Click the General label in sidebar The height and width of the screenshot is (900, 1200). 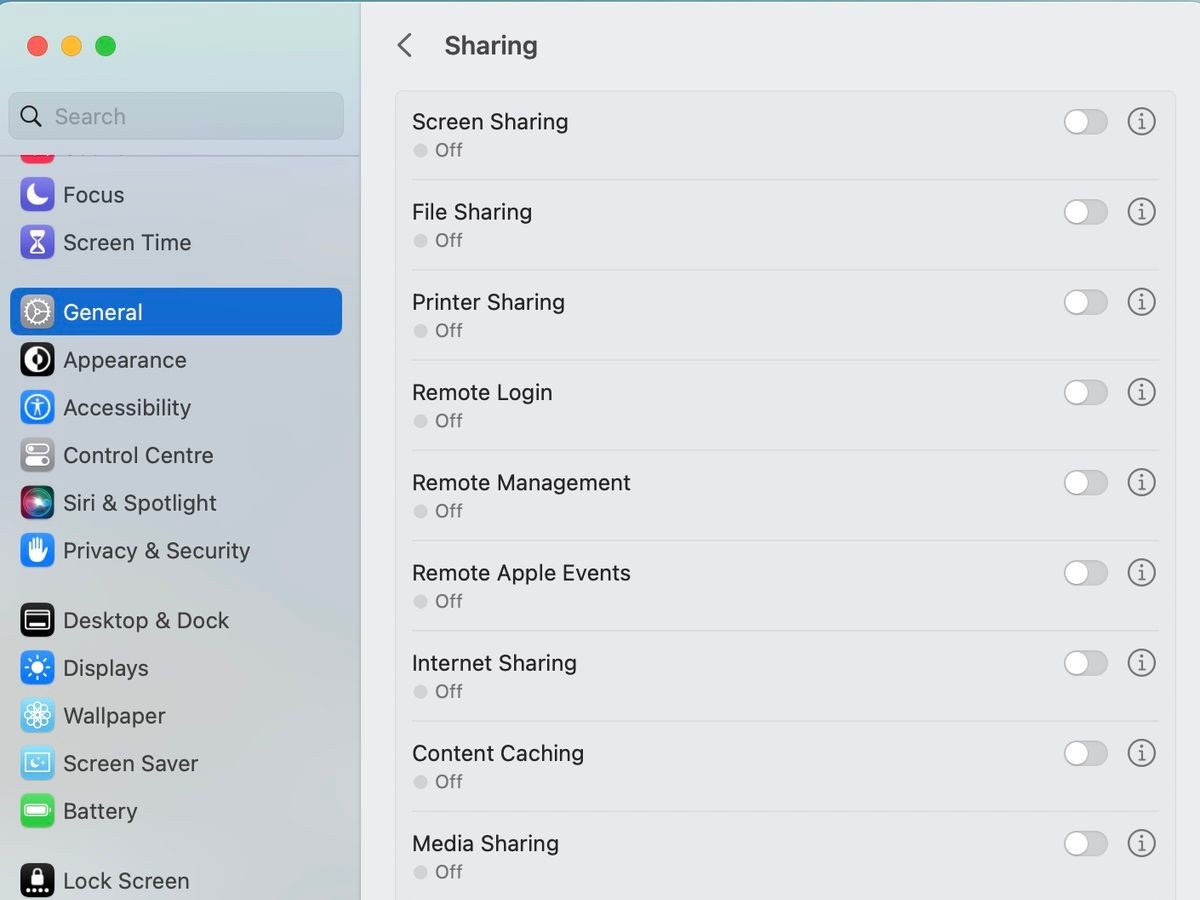click(x=102, y=312)
